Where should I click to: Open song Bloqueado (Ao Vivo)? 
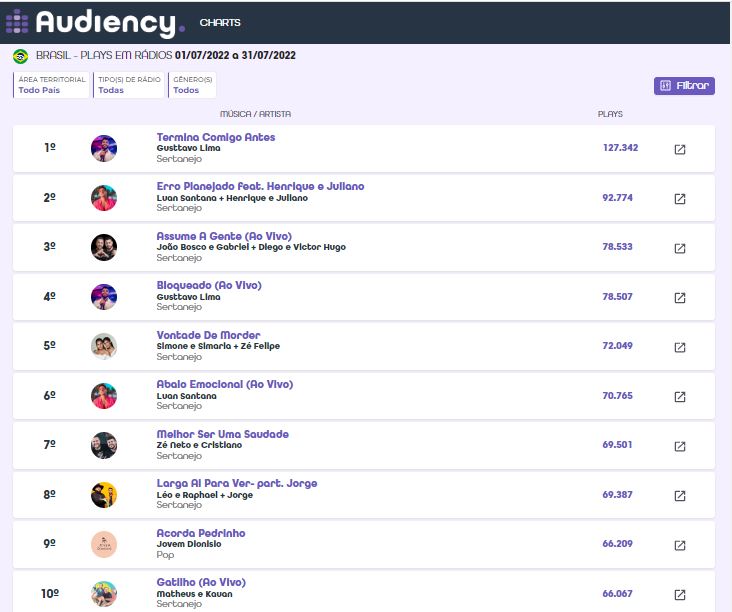click(209, 285)
